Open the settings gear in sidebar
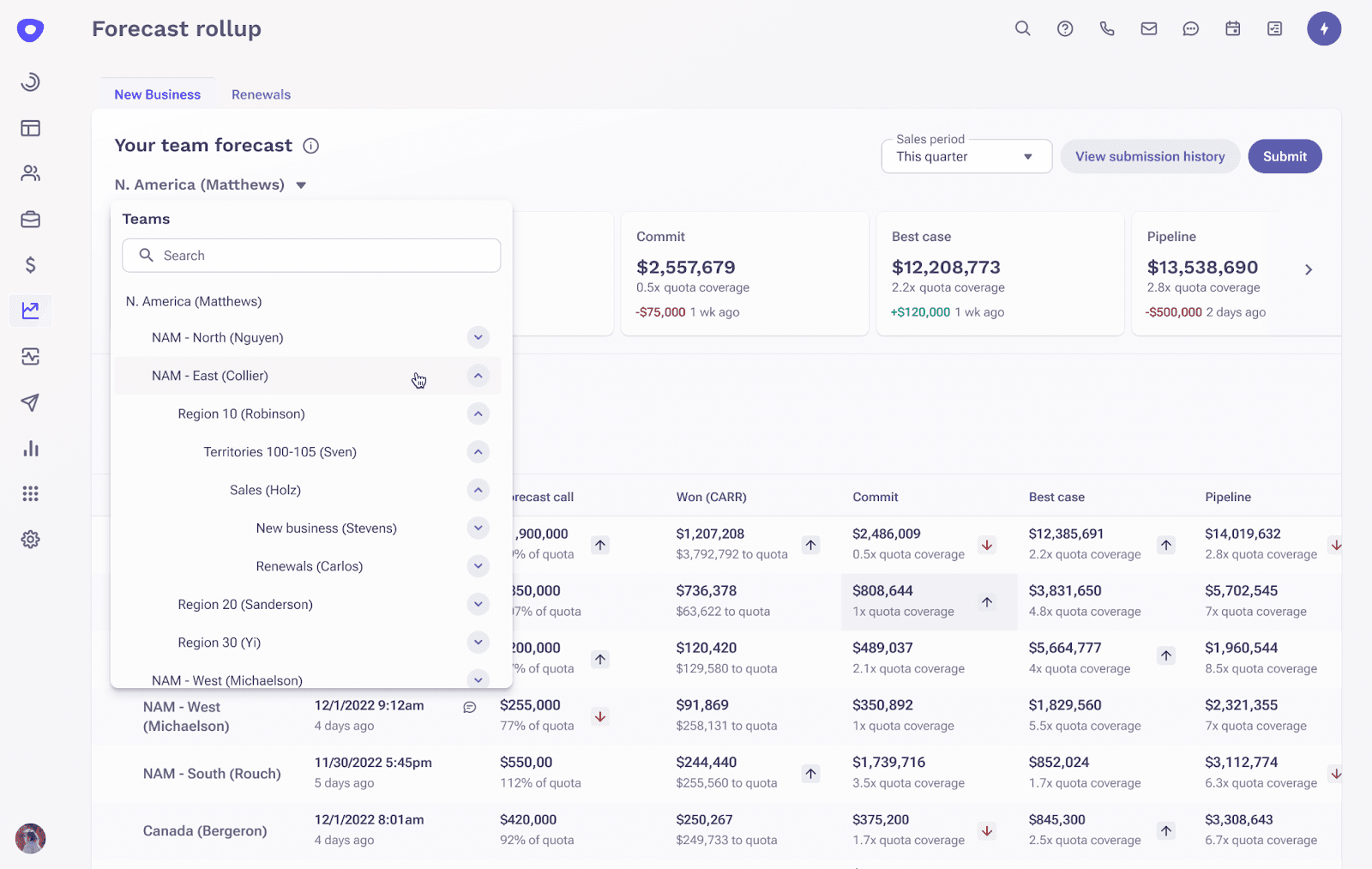1372x869 pixels. click(x=31, y=540)
